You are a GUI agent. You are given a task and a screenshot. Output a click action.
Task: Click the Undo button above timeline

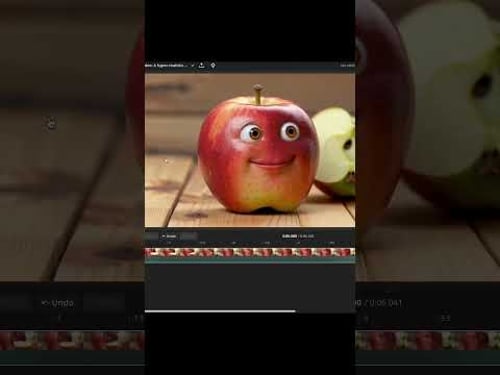(x=169, y=236)
